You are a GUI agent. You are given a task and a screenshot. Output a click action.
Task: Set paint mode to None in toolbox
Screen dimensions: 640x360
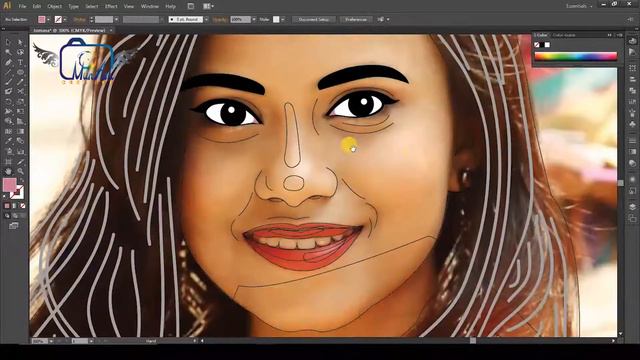click(x=22, y=206)
